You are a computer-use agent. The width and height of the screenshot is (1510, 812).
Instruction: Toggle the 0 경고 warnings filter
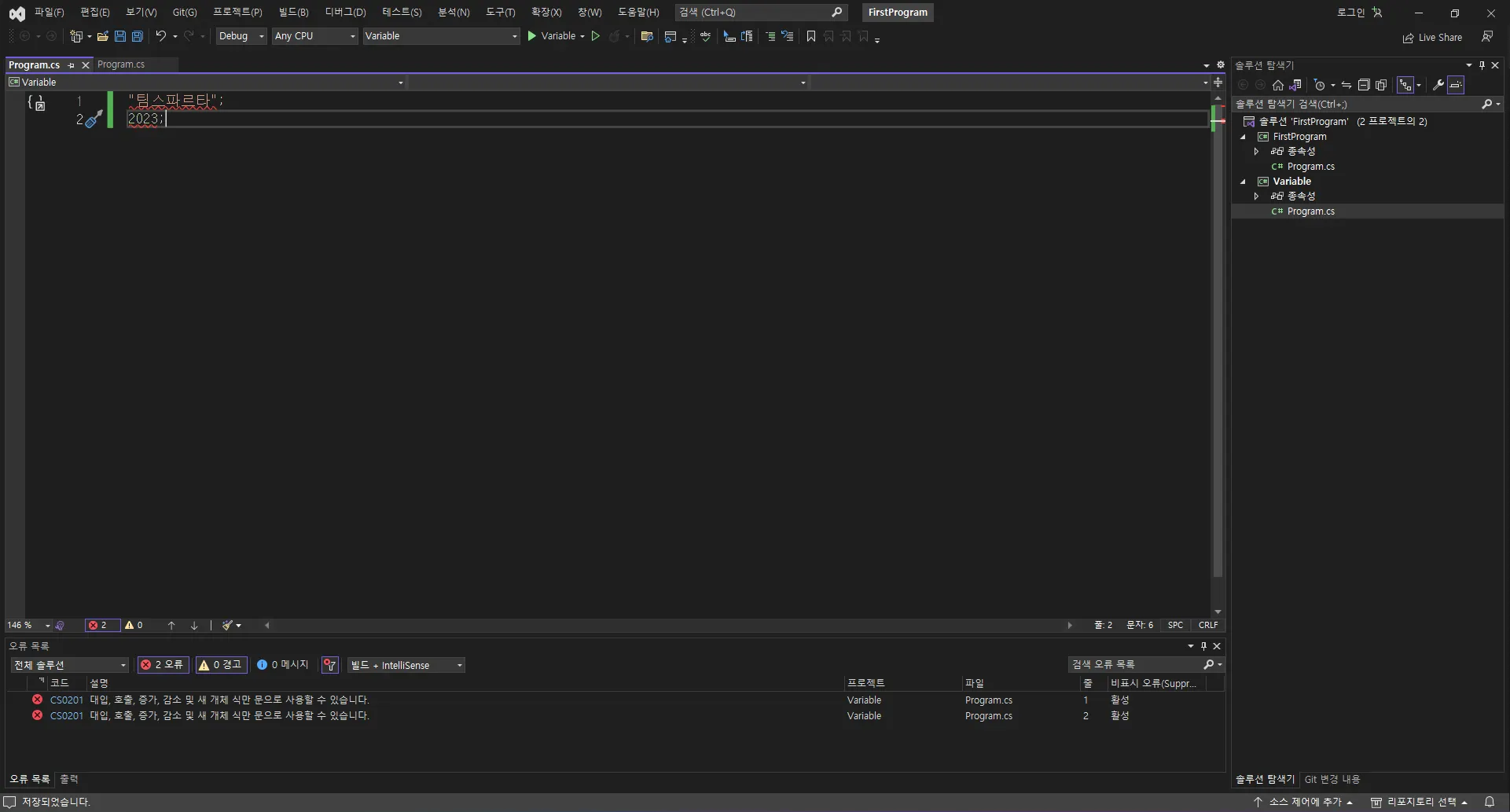point(221,665)
